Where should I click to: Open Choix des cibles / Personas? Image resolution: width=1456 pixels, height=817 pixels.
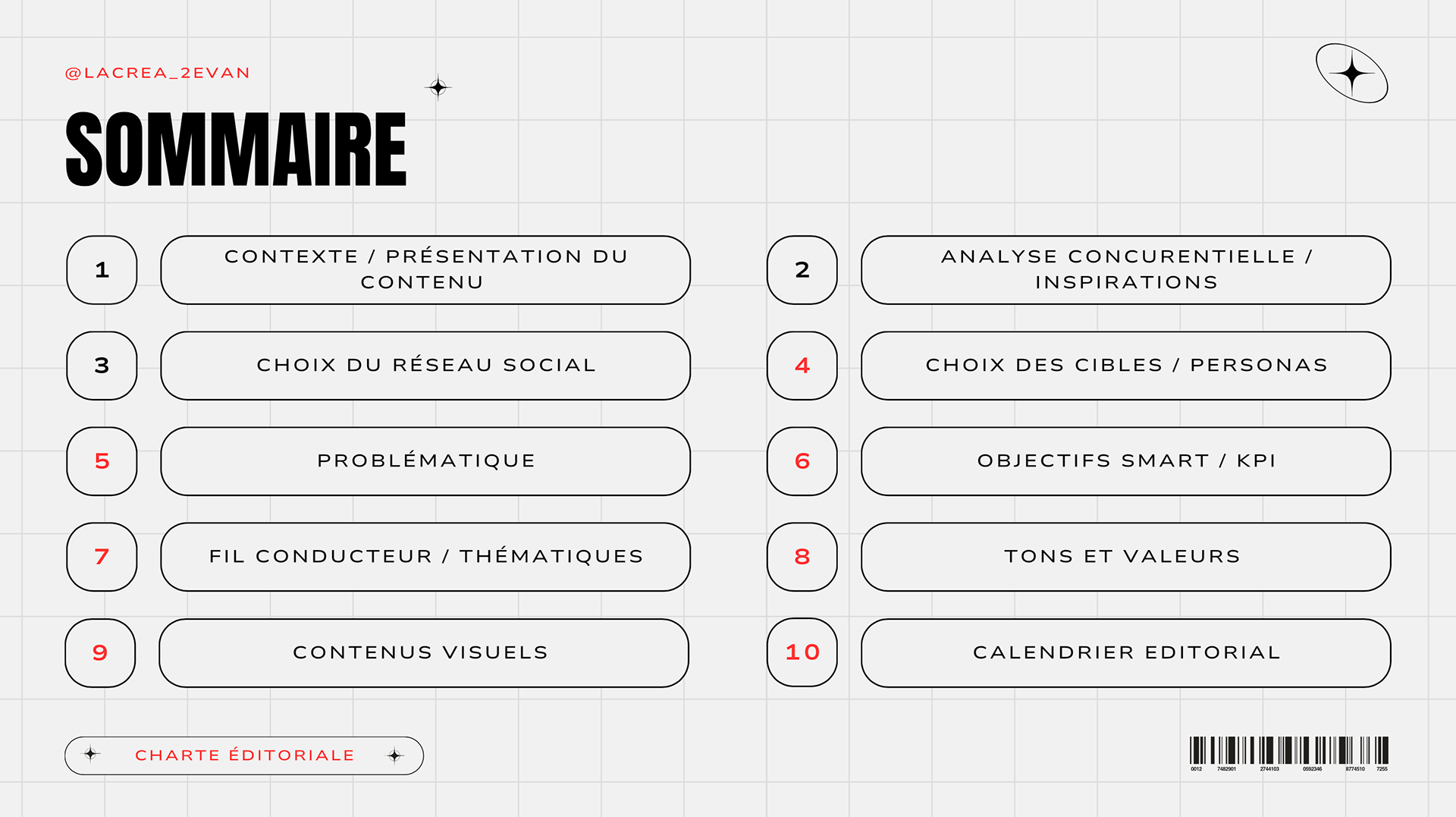coord(1126,366)
